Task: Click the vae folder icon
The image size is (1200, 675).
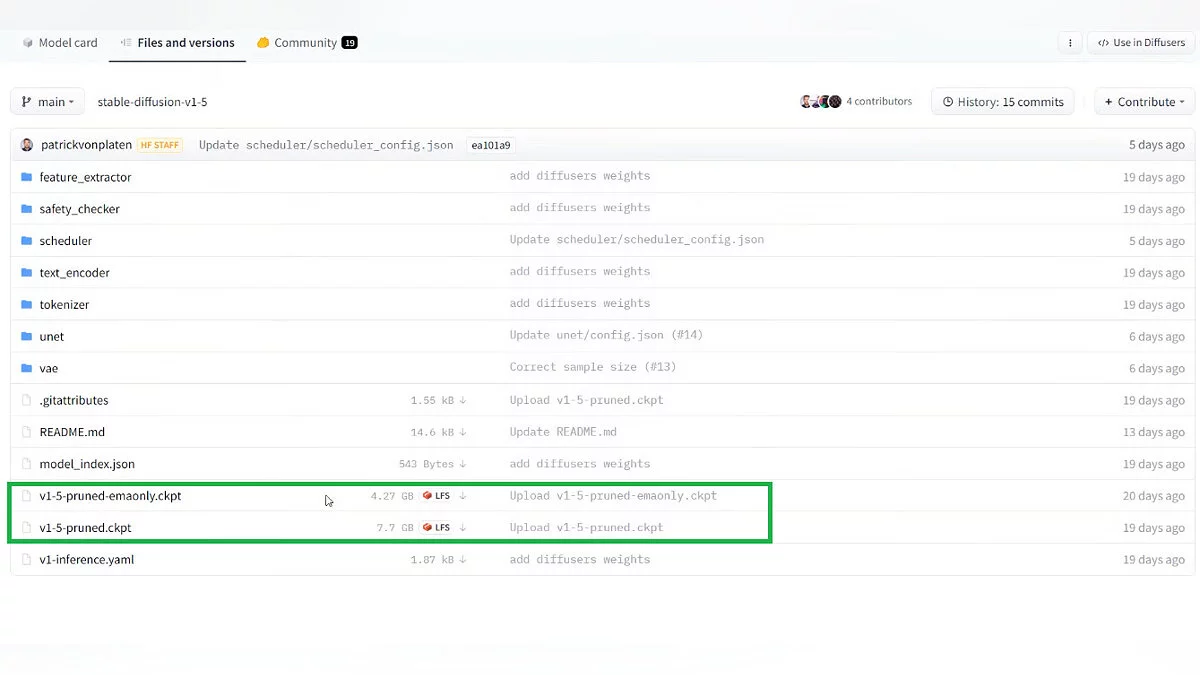Action: tap(27, 369)
